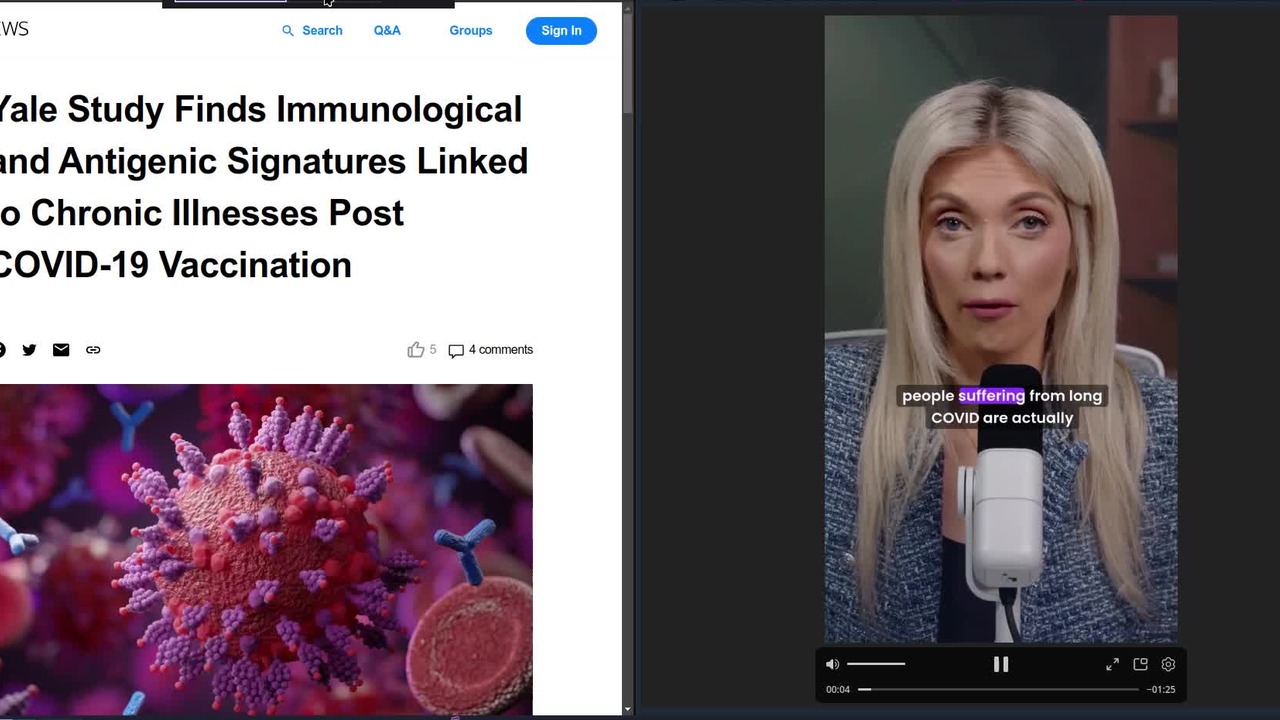Image resolution: width=1280 pixels, height=720 pixels.
Task: Share article by email icon
Action: pos(61,350)
